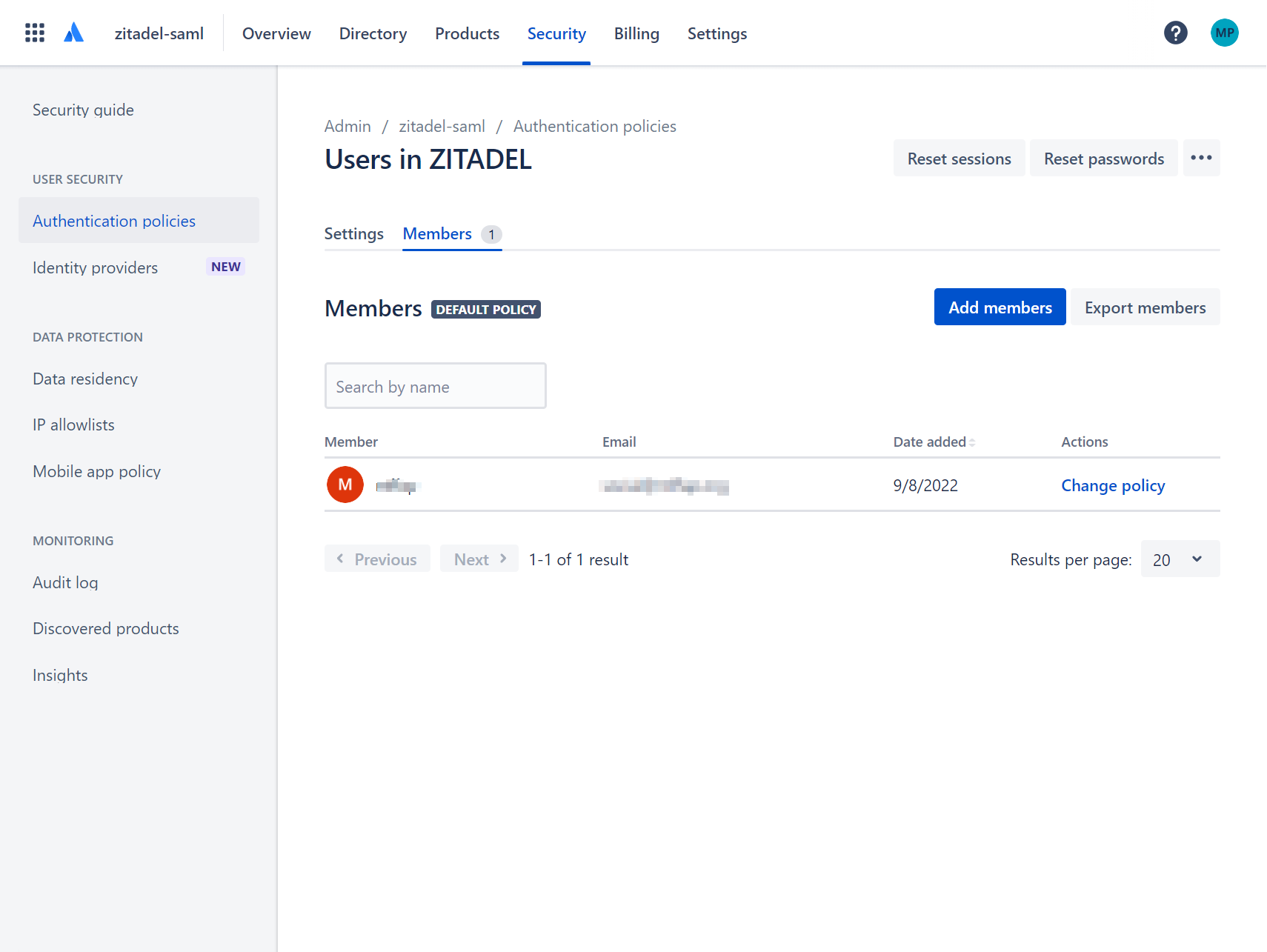Open Identity providers in the sidebar
The image size is (1267, 952).
(96, 267)
